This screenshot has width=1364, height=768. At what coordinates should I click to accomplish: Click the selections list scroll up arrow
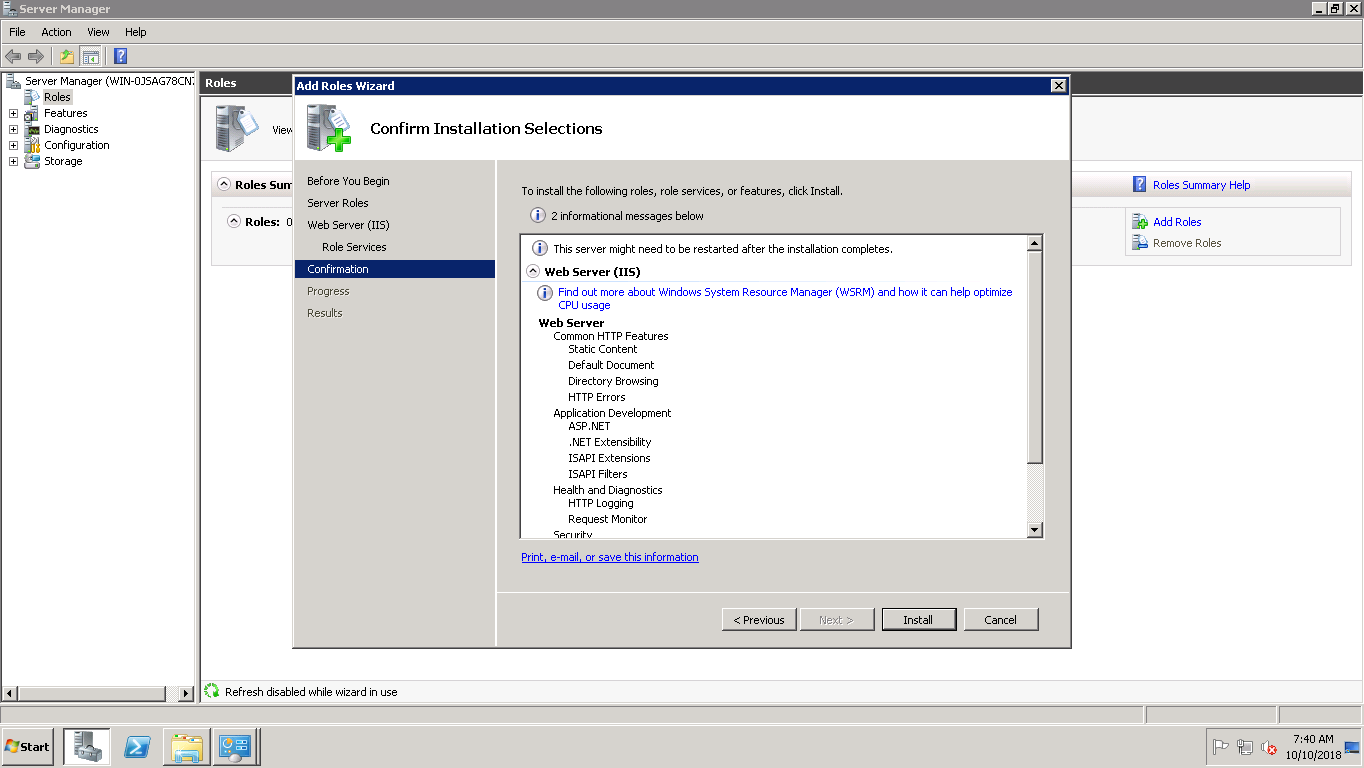pos(1035,243)
